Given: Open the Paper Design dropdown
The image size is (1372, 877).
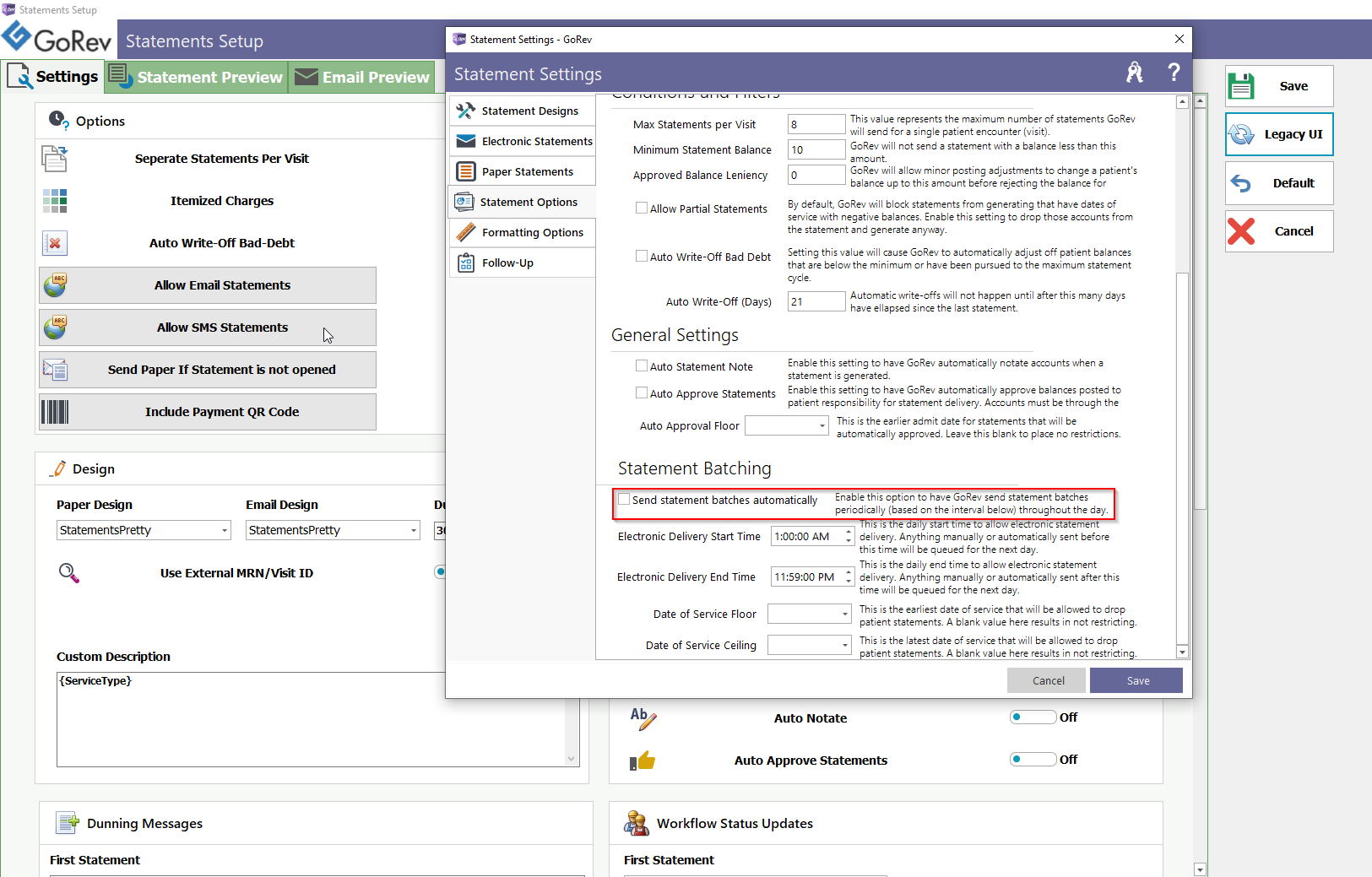Looking at the screenshot, I should tap(225, 530).
